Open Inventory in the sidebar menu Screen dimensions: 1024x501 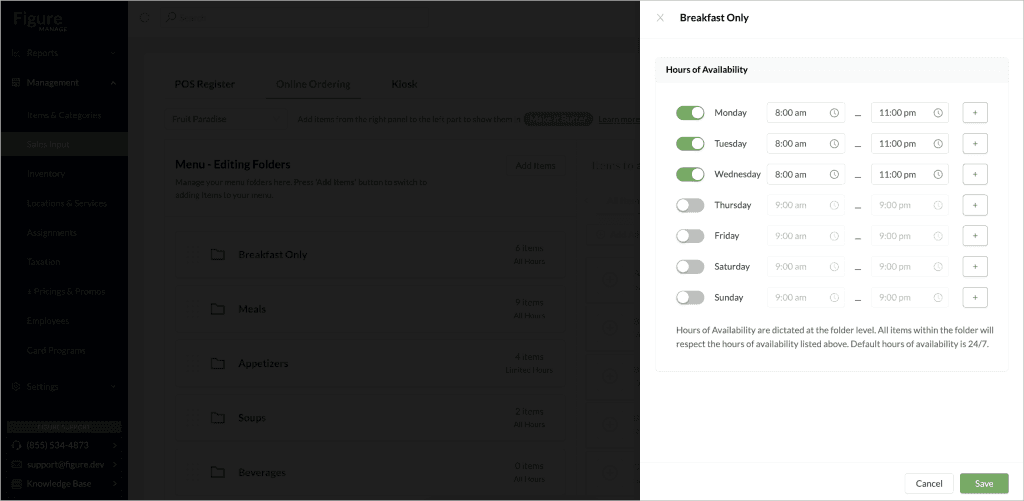coord(46,174)
